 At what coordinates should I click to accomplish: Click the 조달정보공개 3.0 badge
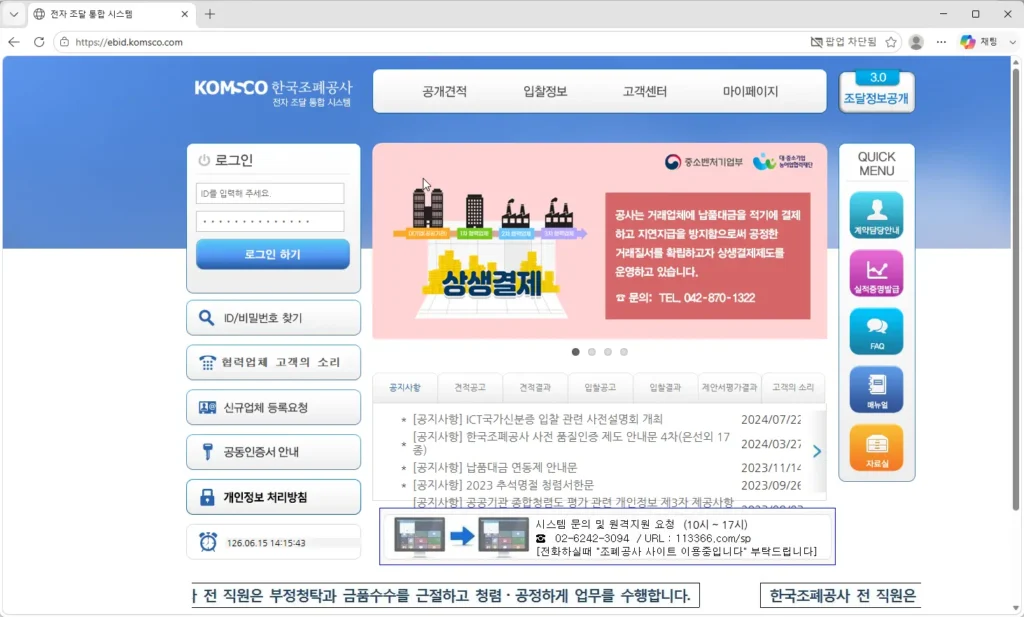coord(876,91)
